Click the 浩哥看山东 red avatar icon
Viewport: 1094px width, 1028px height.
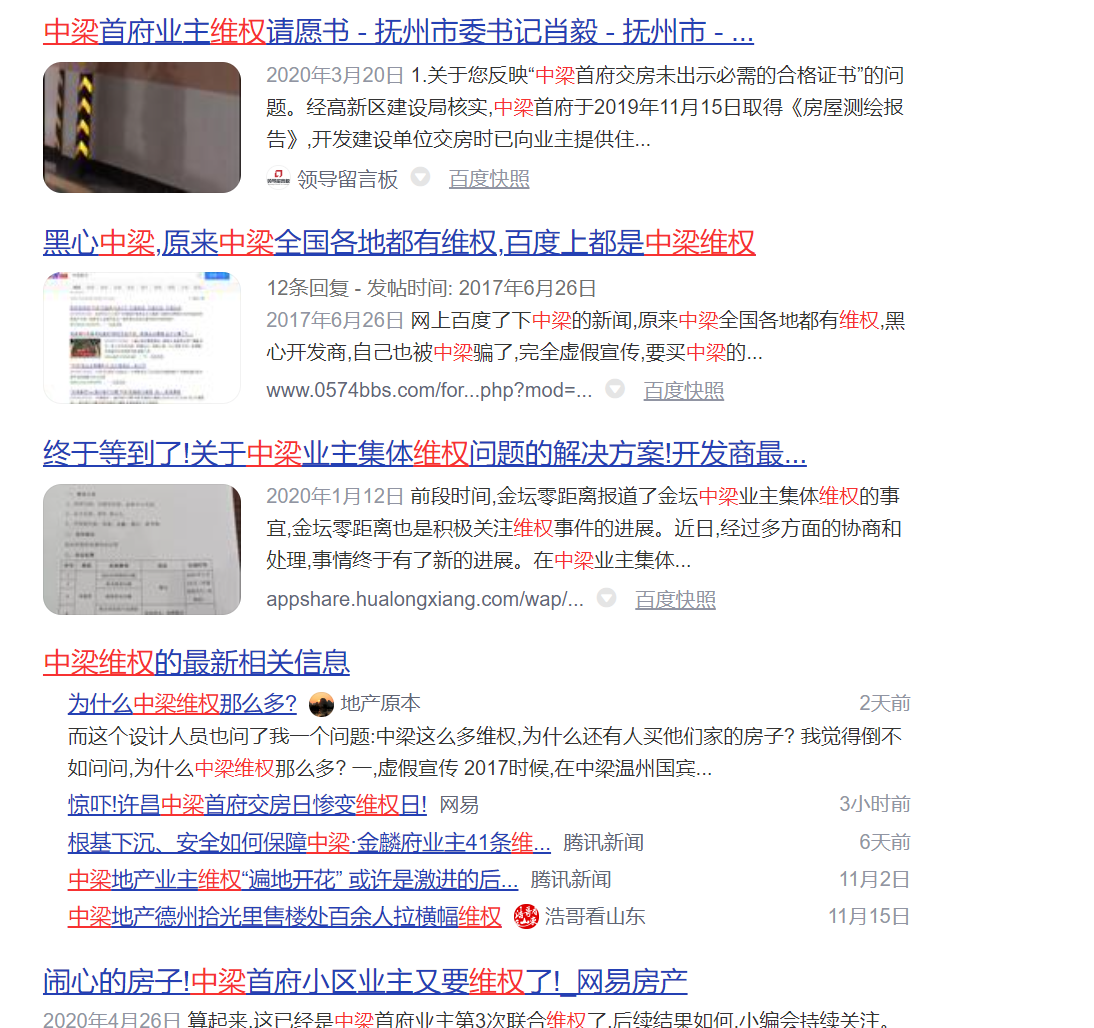point(526,916)
